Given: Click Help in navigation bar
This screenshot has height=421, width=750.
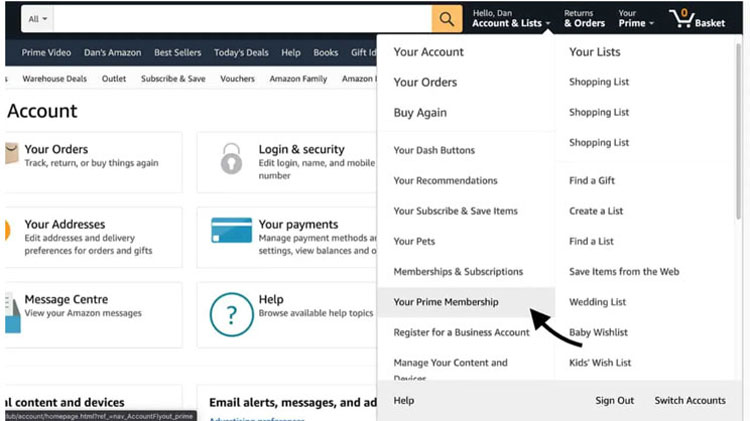Looking at the screenshot, I should coord(291,53).
